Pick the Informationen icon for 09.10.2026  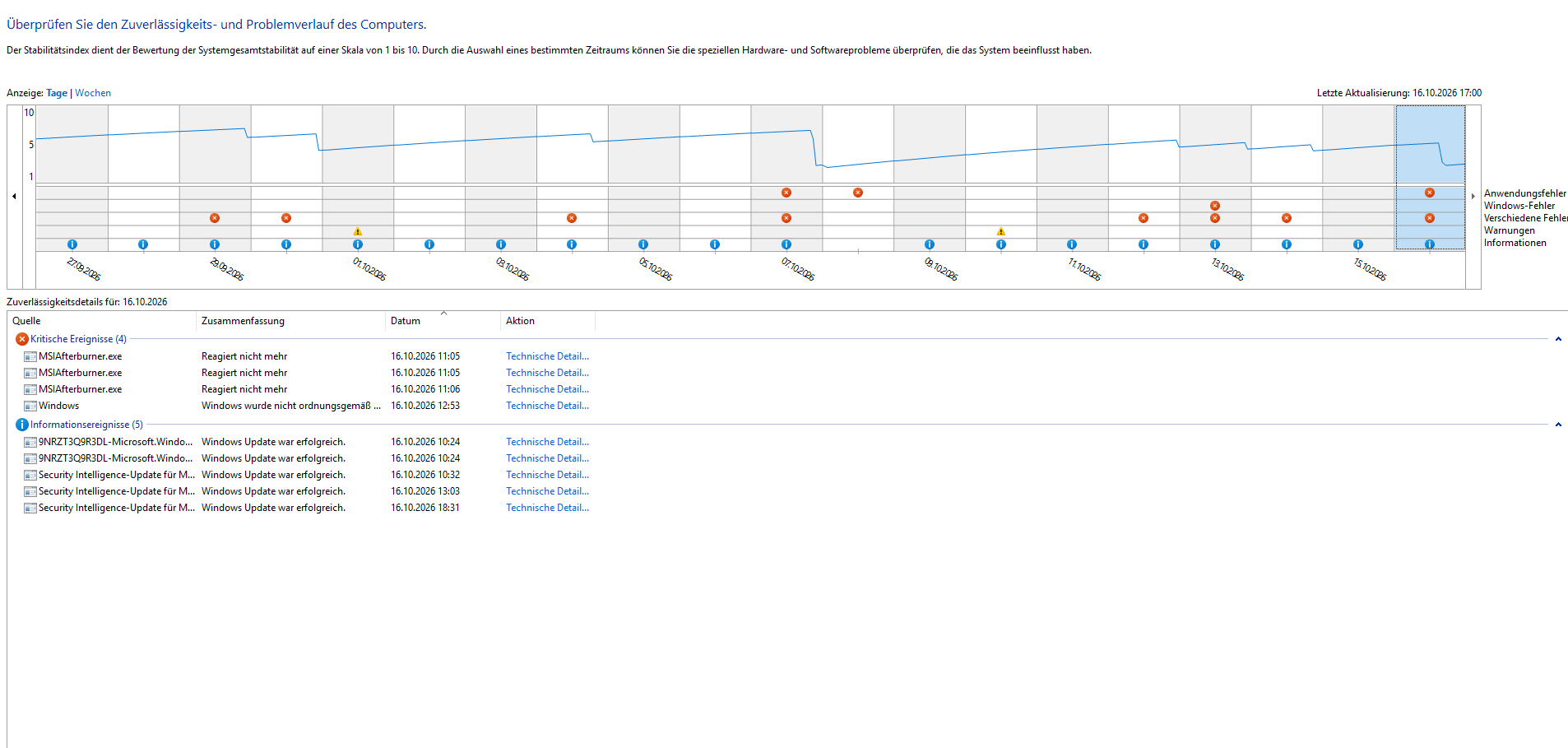click(x=930, y=244)
